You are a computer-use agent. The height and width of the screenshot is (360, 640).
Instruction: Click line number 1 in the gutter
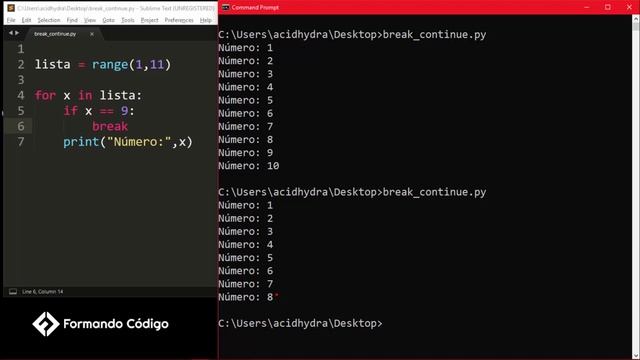point(20,49)
